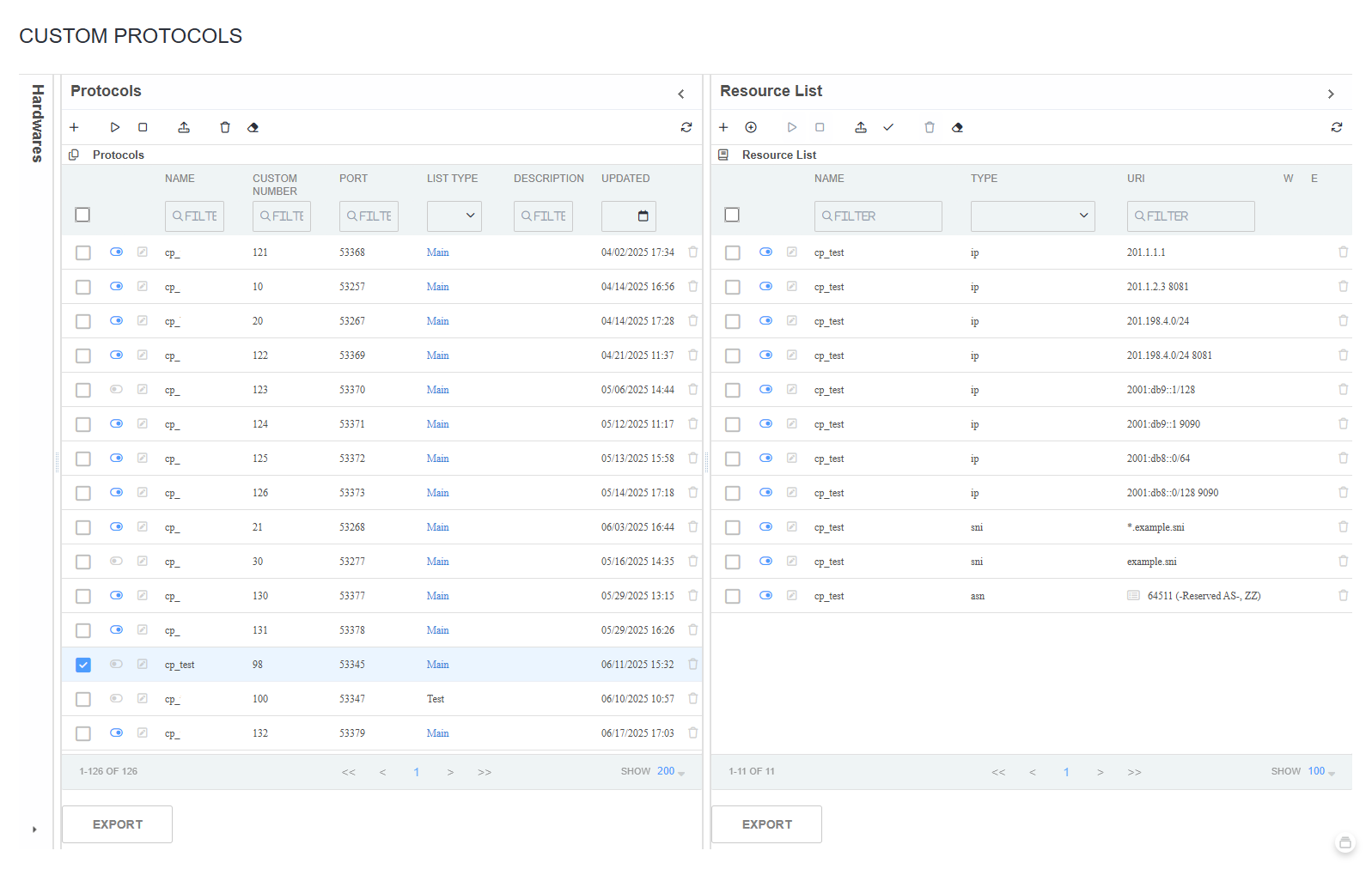Screen dimensions: 1372x869
Task: Open Main link for protocol port 53368
Action: (437, 252)
